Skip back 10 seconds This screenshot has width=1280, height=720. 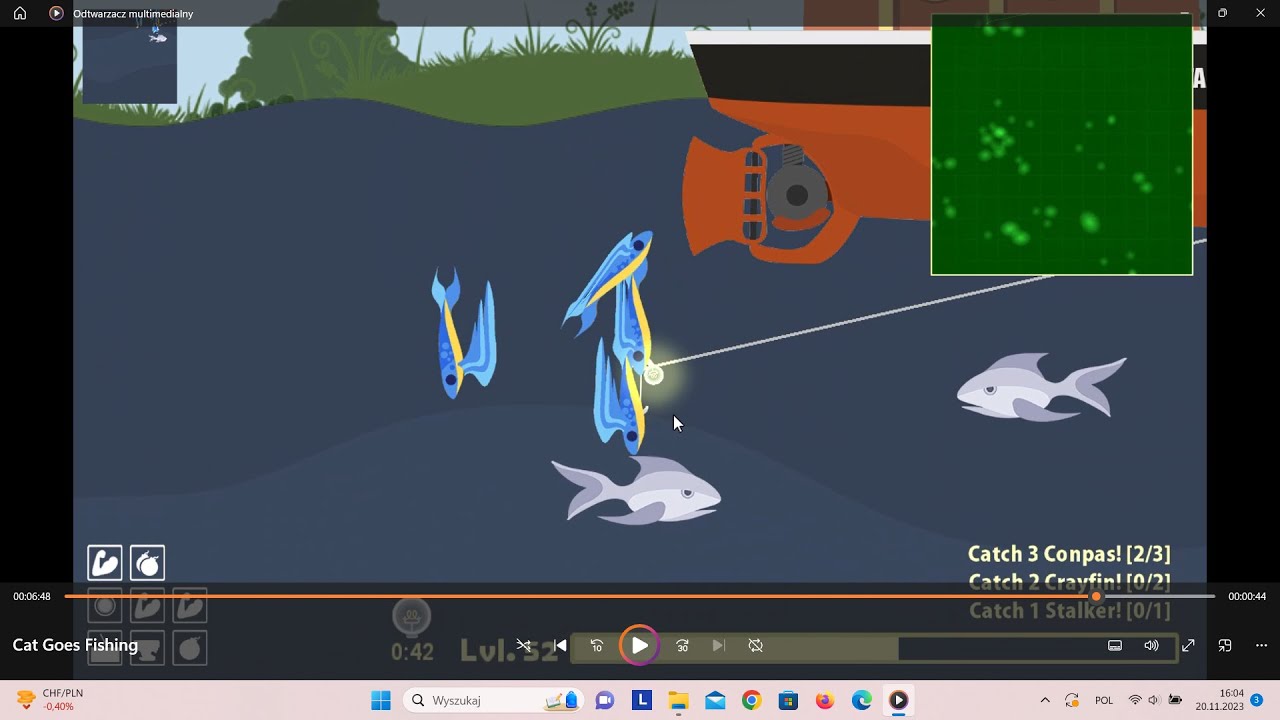click(x=597, y=646)
